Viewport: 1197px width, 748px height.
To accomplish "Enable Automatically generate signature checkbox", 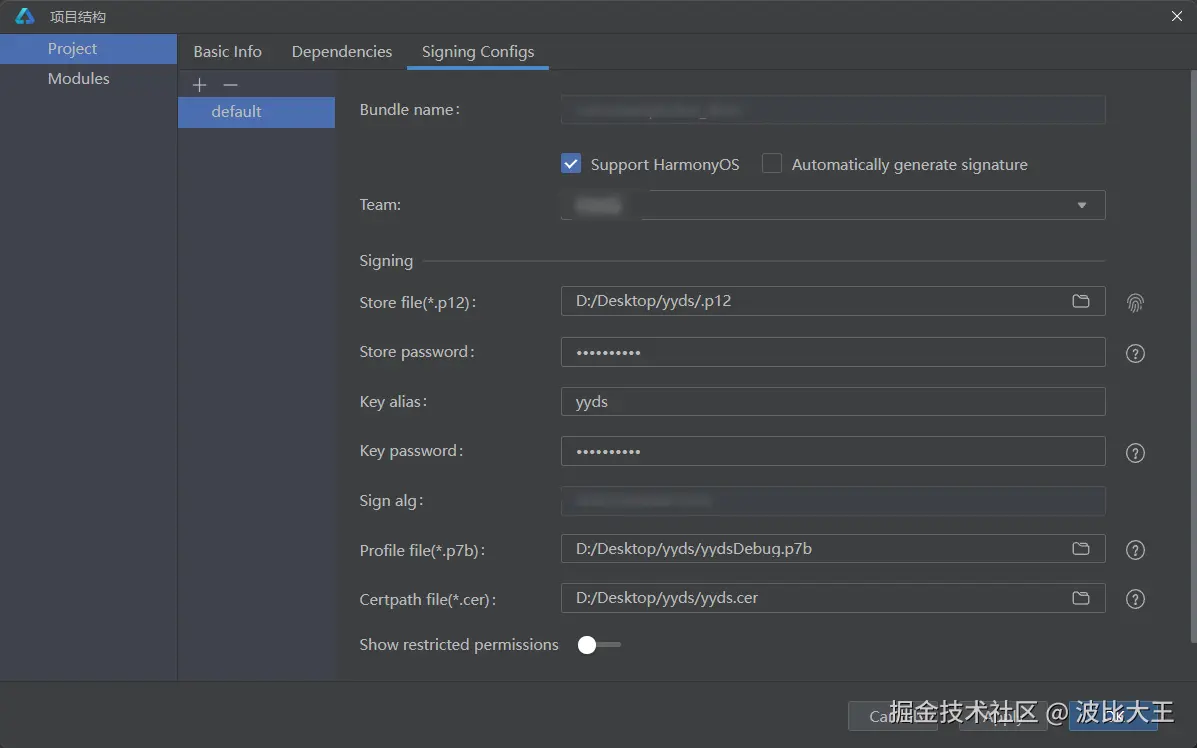I will tap(772, 164).
